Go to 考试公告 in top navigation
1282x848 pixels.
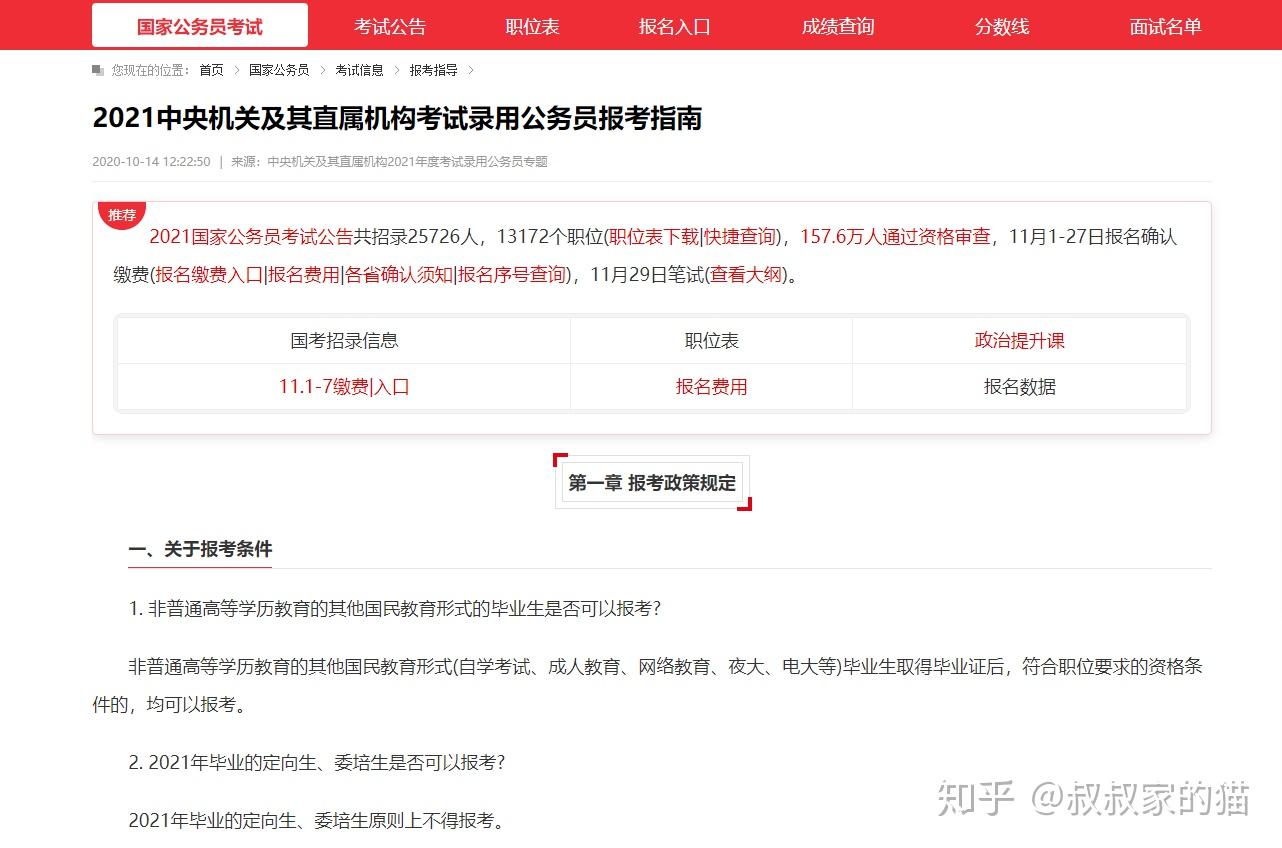point(390,27)
